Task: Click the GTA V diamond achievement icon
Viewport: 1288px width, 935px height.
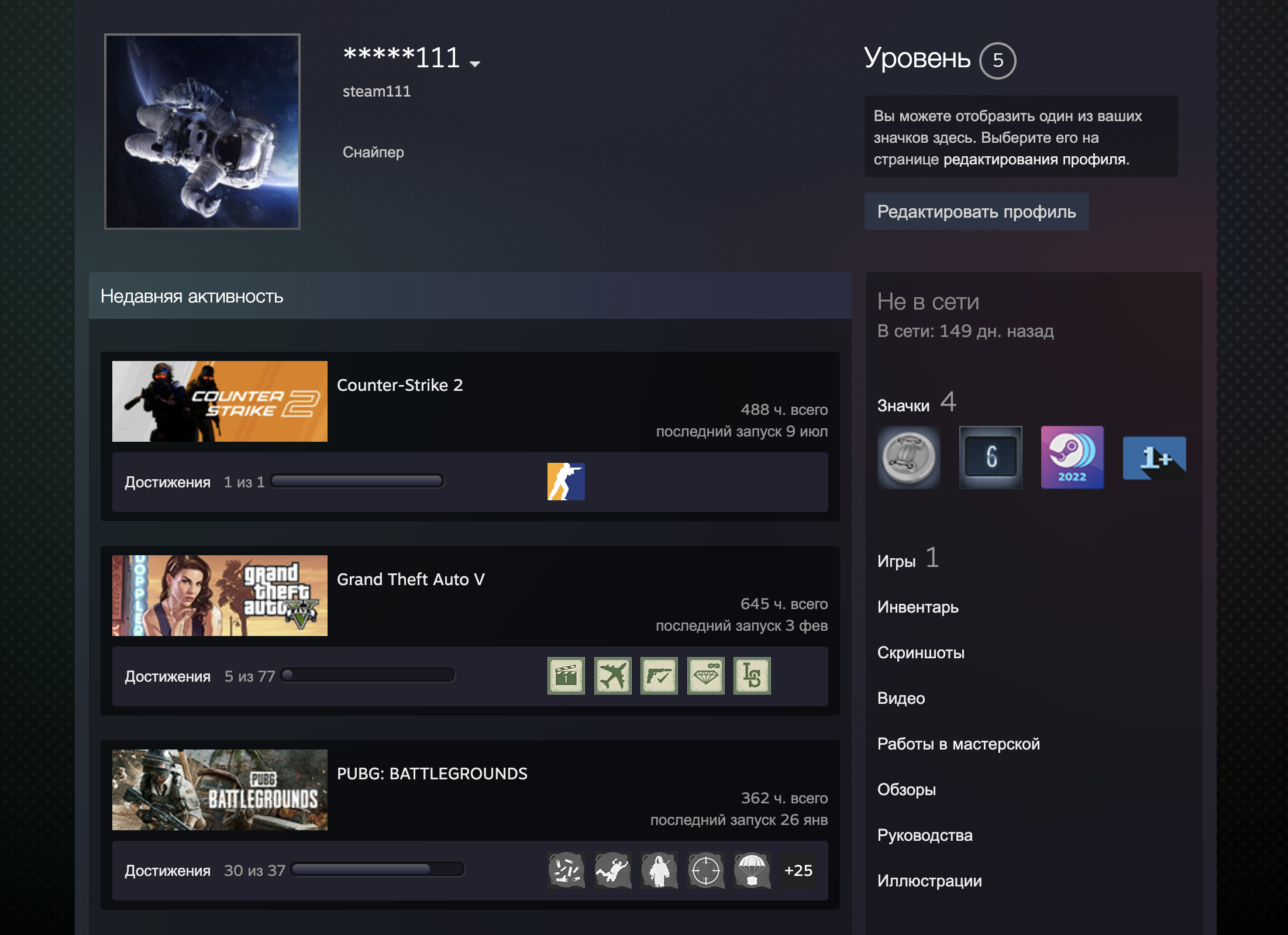Action: coord(705,676)
